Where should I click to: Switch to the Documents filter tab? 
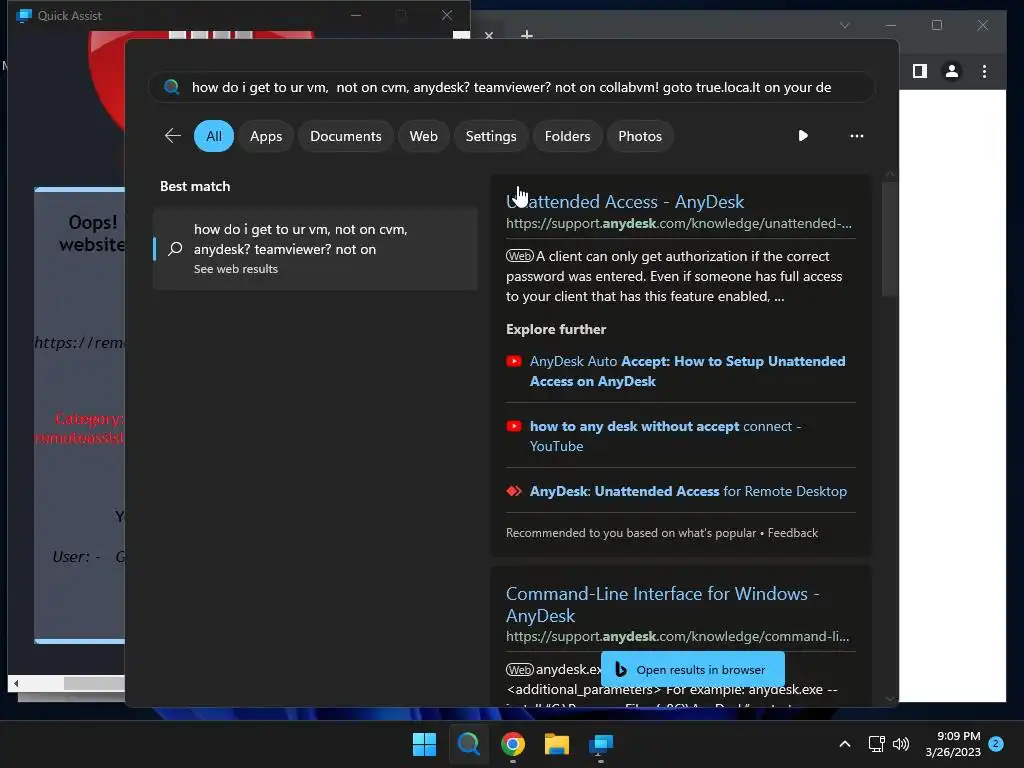pyautogui.click(x=345, y=136)
